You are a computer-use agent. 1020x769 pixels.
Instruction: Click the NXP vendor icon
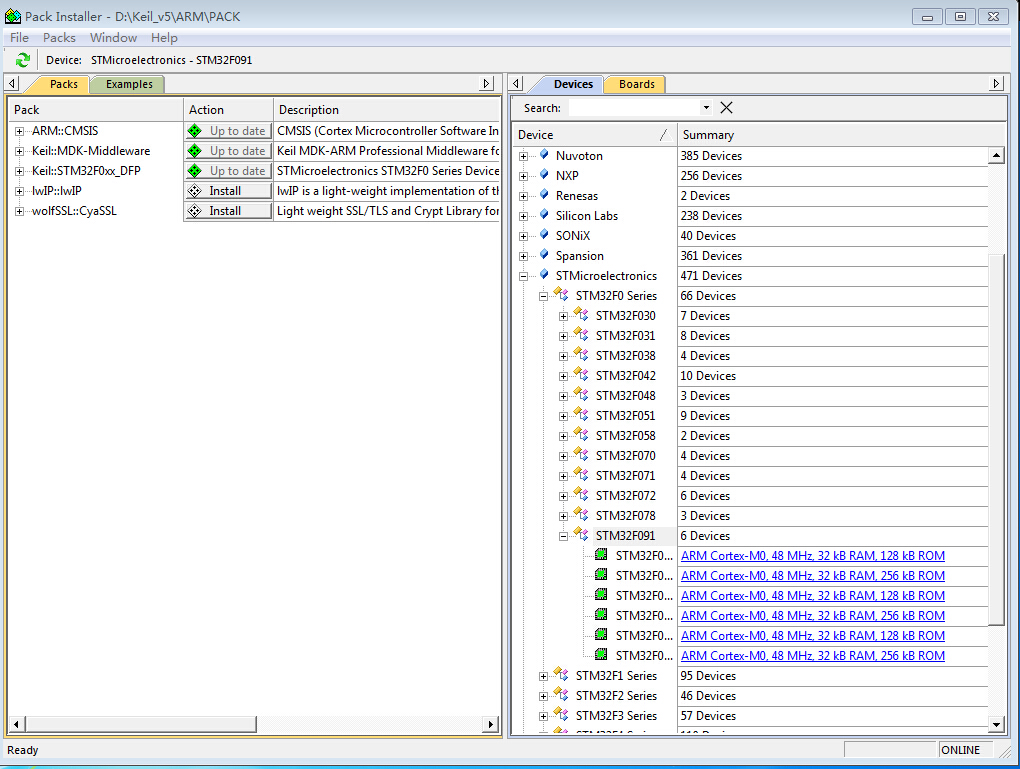point(544,174)
